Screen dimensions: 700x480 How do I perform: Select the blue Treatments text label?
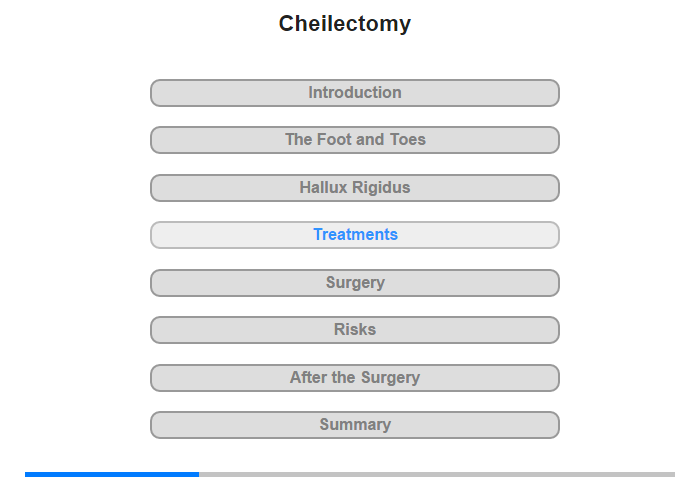(x=355, y=234)
